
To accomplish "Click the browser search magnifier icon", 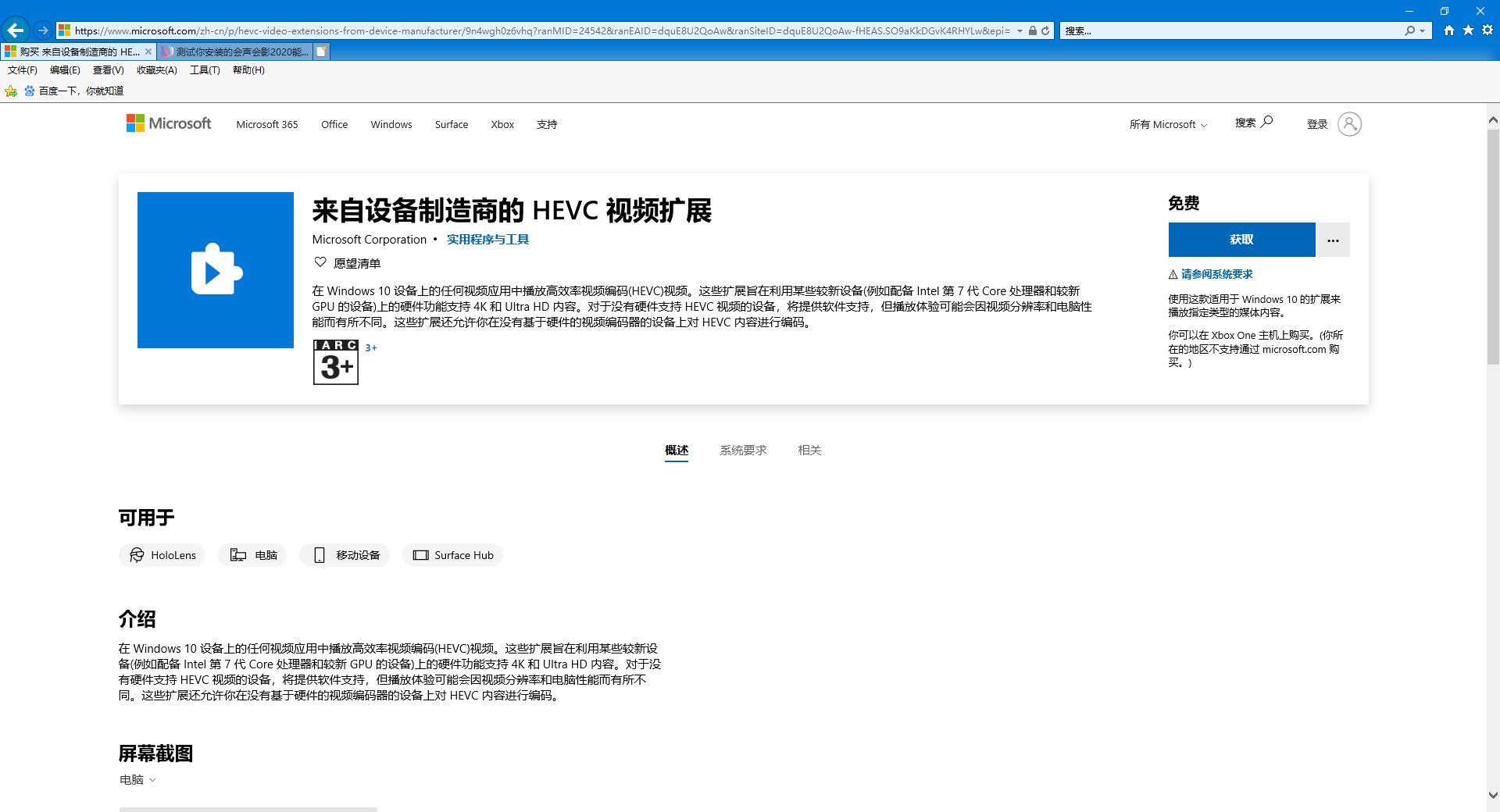I will [x=1409, y=30].
